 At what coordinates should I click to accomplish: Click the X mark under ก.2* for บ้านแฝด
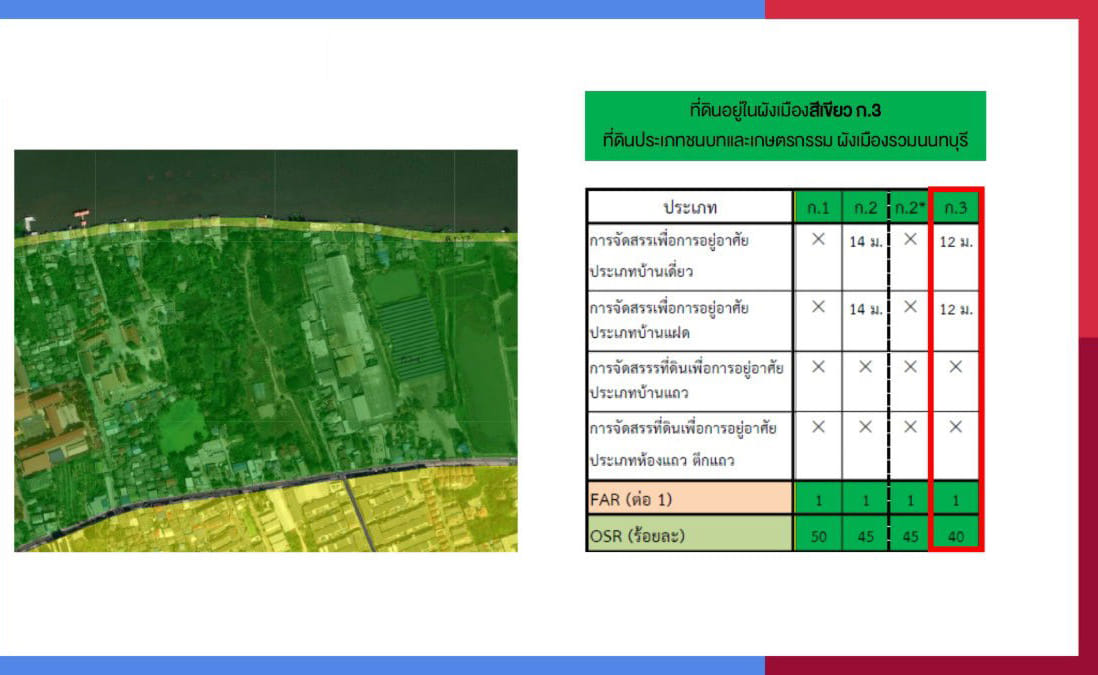tap(910, 307)
